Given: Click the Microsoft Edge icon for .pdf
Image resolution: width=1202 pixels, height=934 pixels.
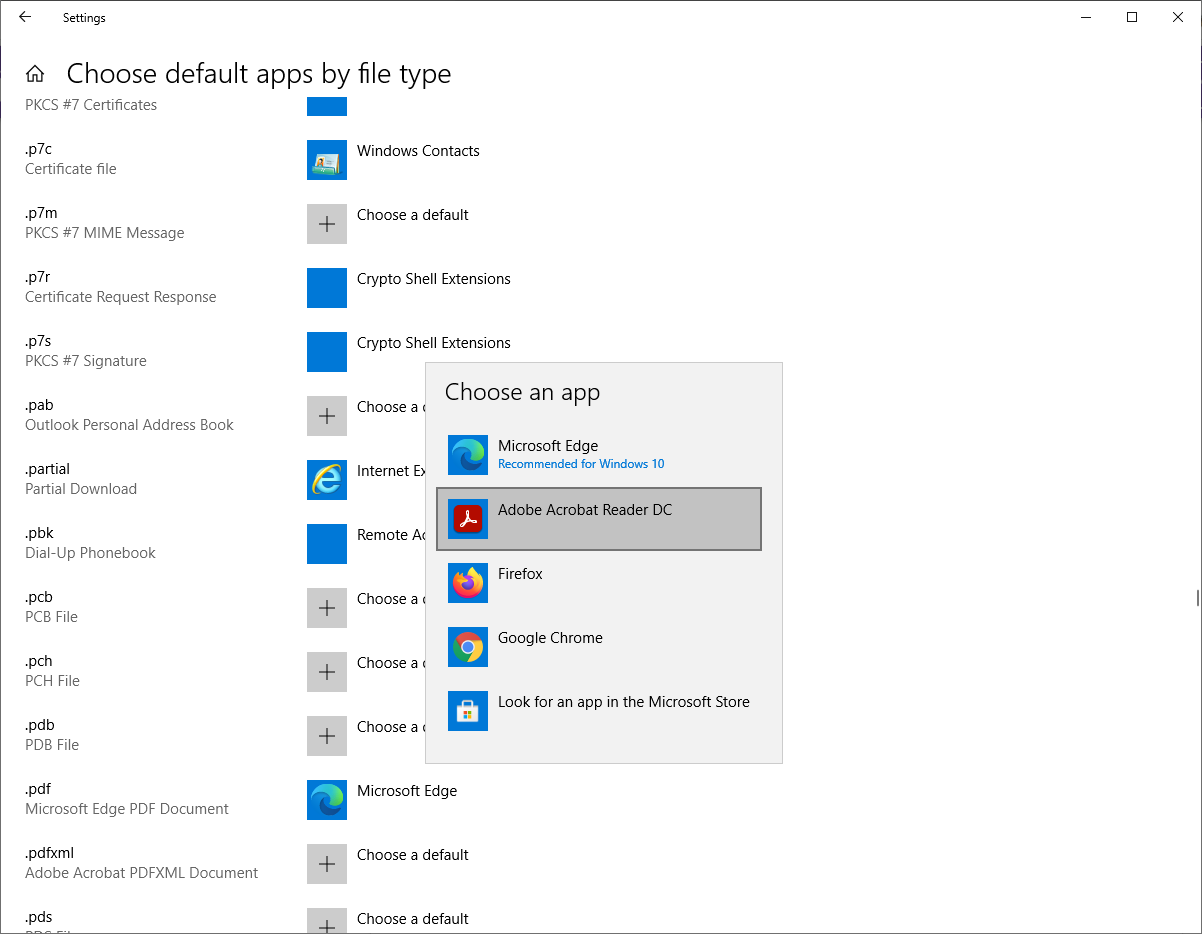Looking at the screenshot, I should [x=327, y=800].
